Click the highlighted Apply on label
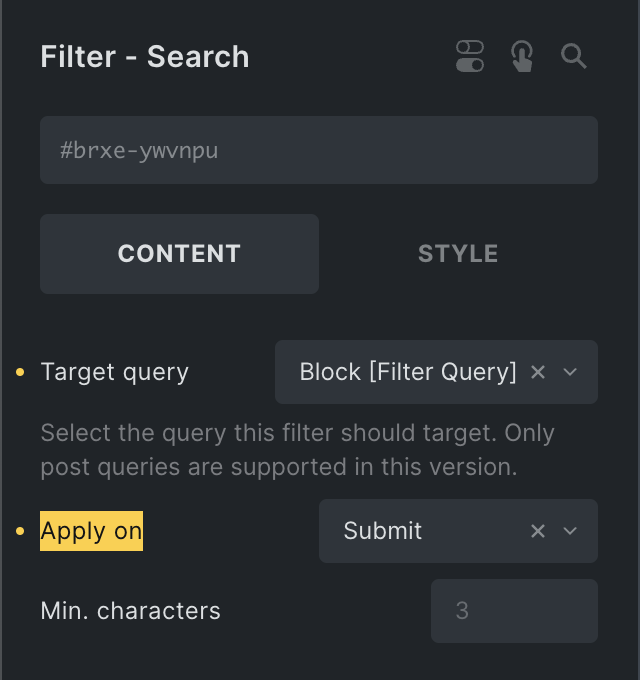The width and height of the screenshot is (640, 680). pyautogui.click(x=91, y=531)
